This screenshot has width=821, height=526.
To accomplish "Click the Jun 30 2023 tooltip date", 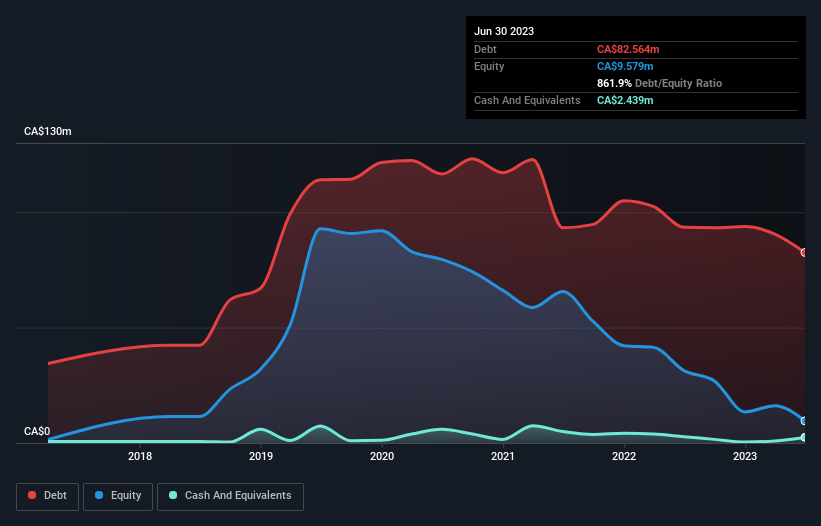I will point(504,31).
